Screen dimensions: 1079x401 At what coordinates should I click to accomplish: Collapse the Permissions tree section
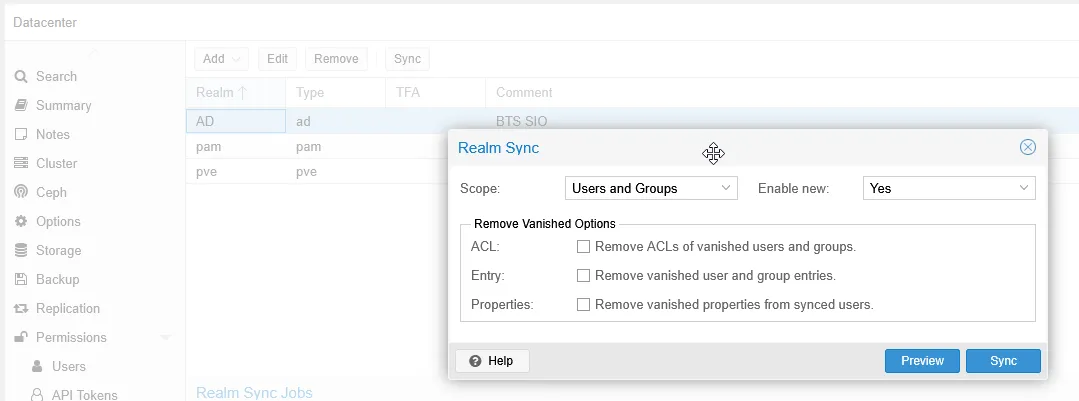(166, 338)
